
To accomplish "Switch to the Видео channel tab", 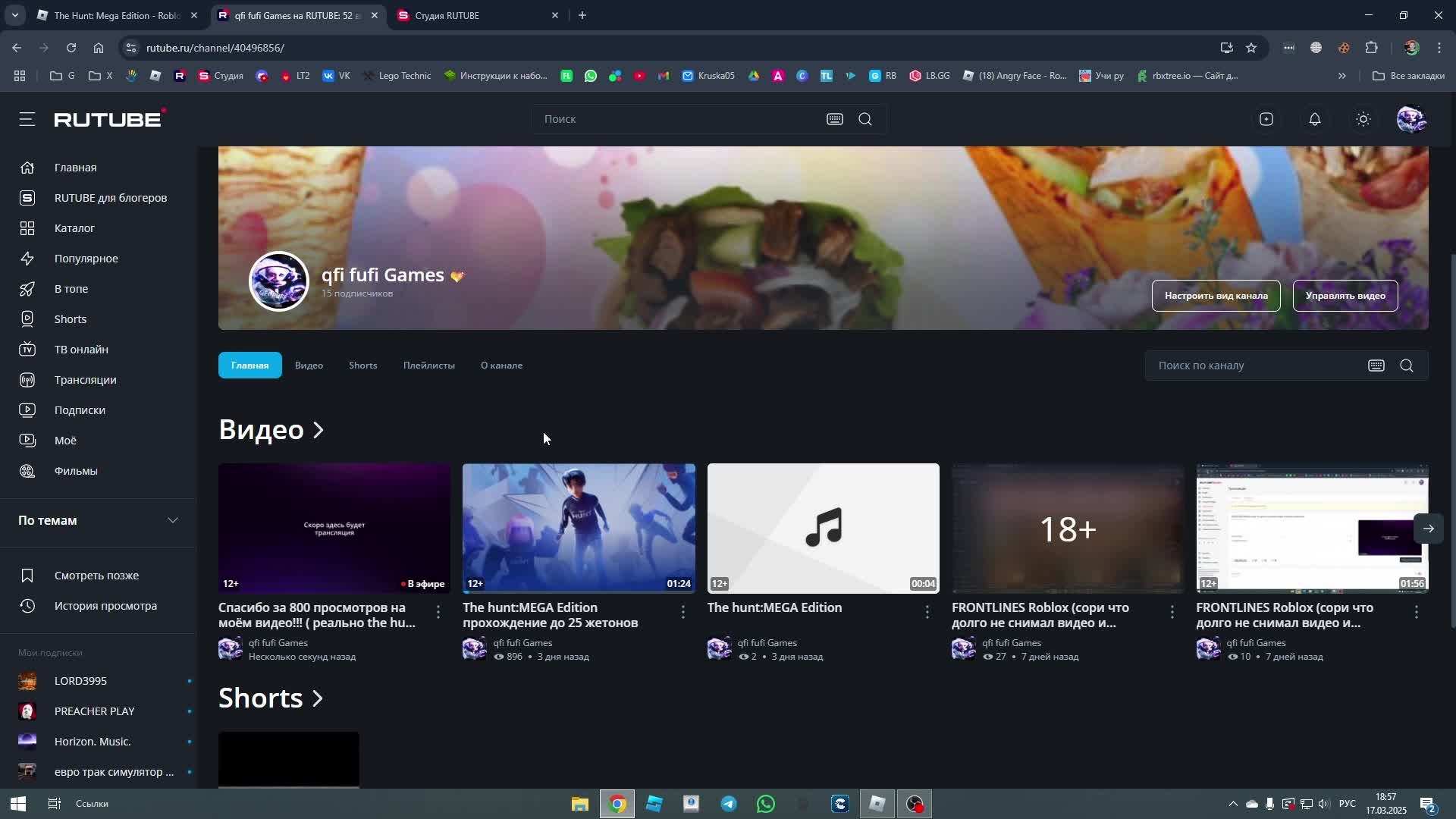I will click(309, 366).
